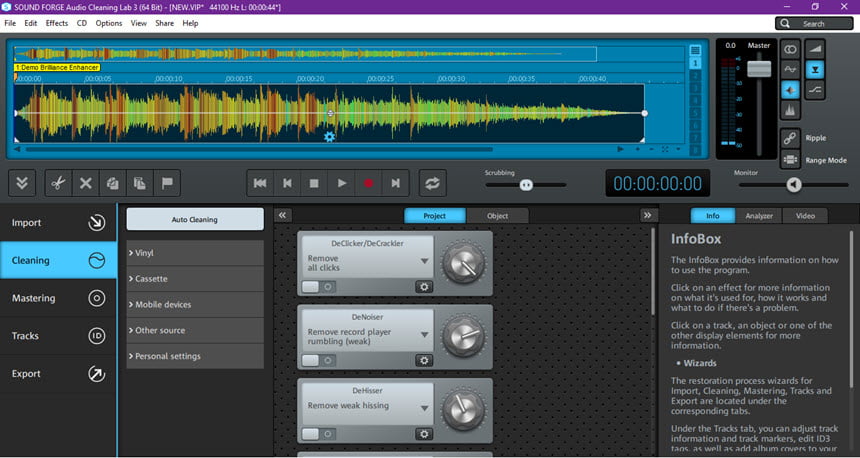Switch to the Video tab
Viewport: 860px width, 458px height.
coord(805,216)
